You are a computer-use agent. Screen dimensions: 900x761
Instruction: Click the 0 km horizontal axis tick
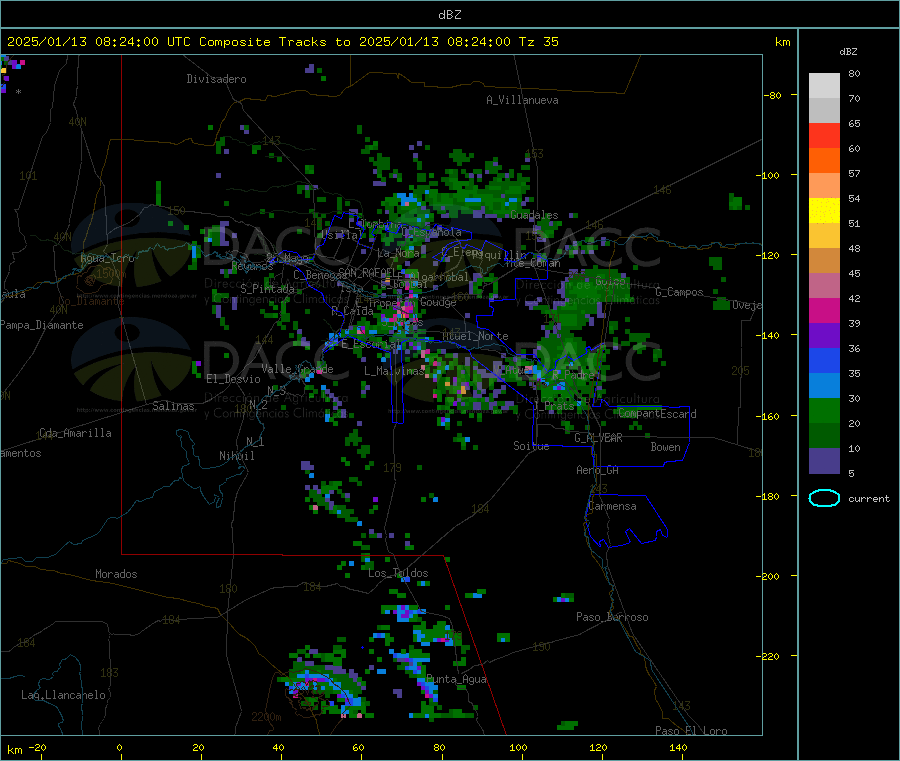119,747
